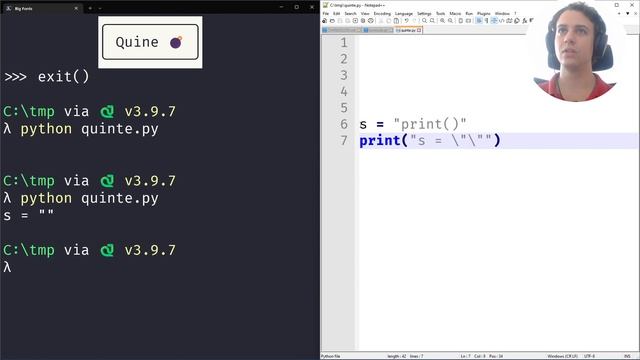Open the Window menu
This screenshot has height=360, width=640.
click(502, 13)
